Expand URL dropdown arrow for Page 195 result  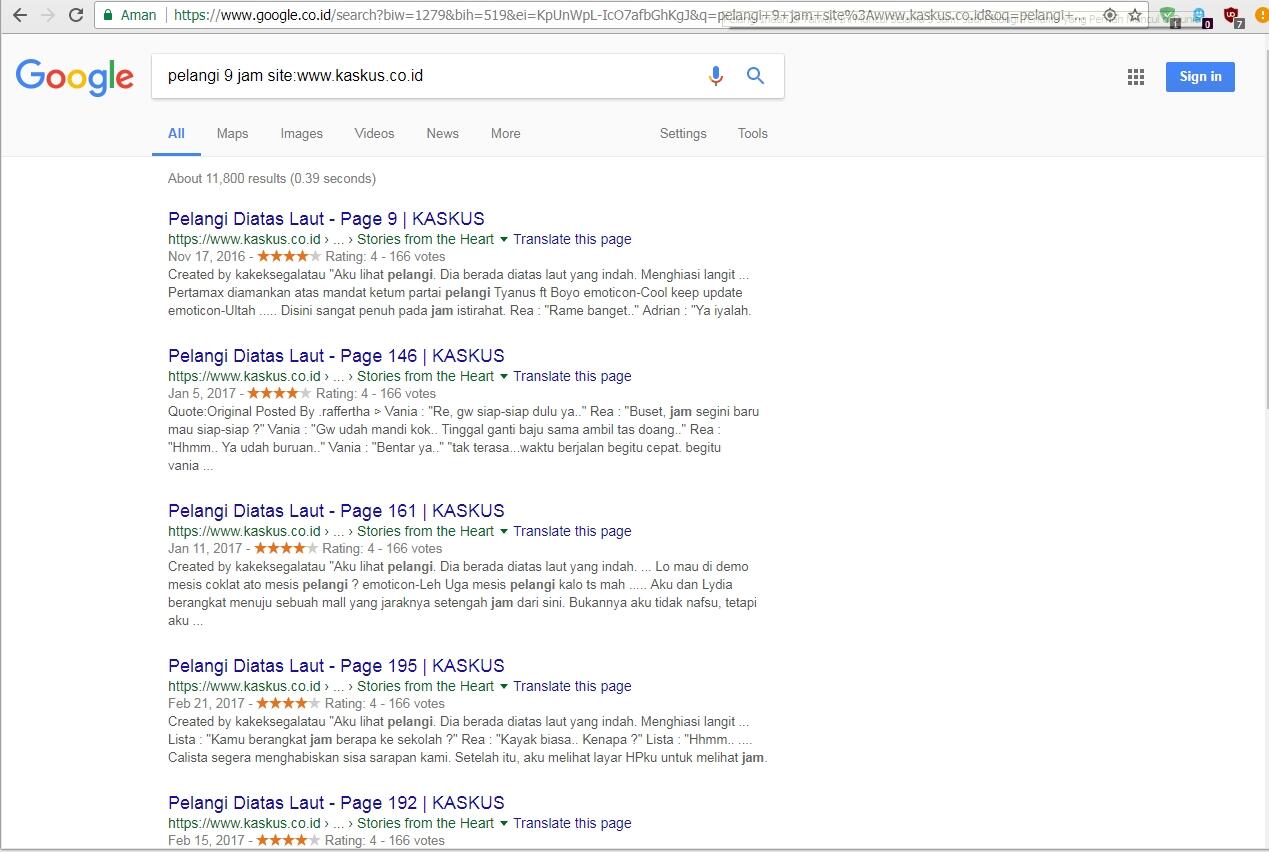504,686
